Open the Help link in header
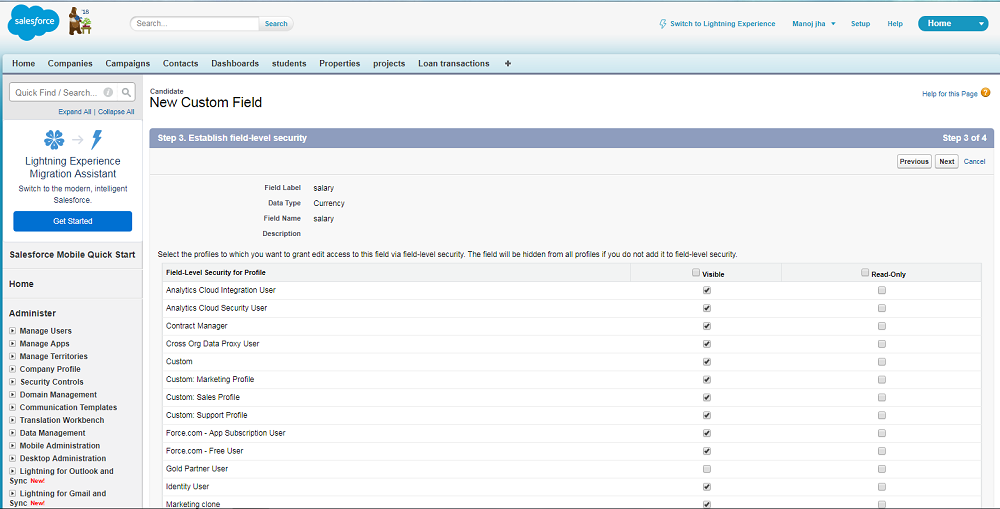 (895, 24)
